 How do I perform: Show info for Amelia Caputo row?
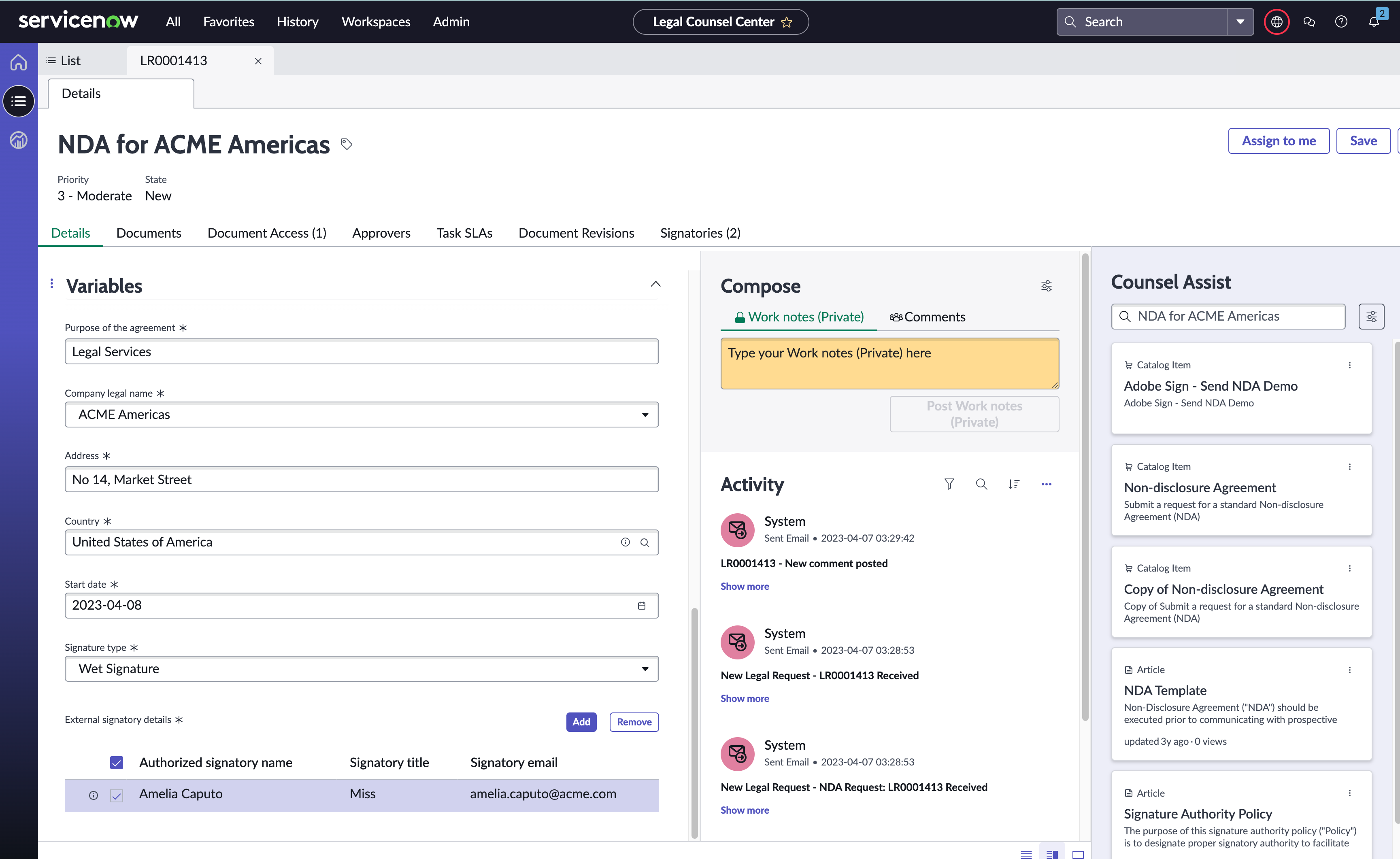pyautogui.click(x=94, y=795)
